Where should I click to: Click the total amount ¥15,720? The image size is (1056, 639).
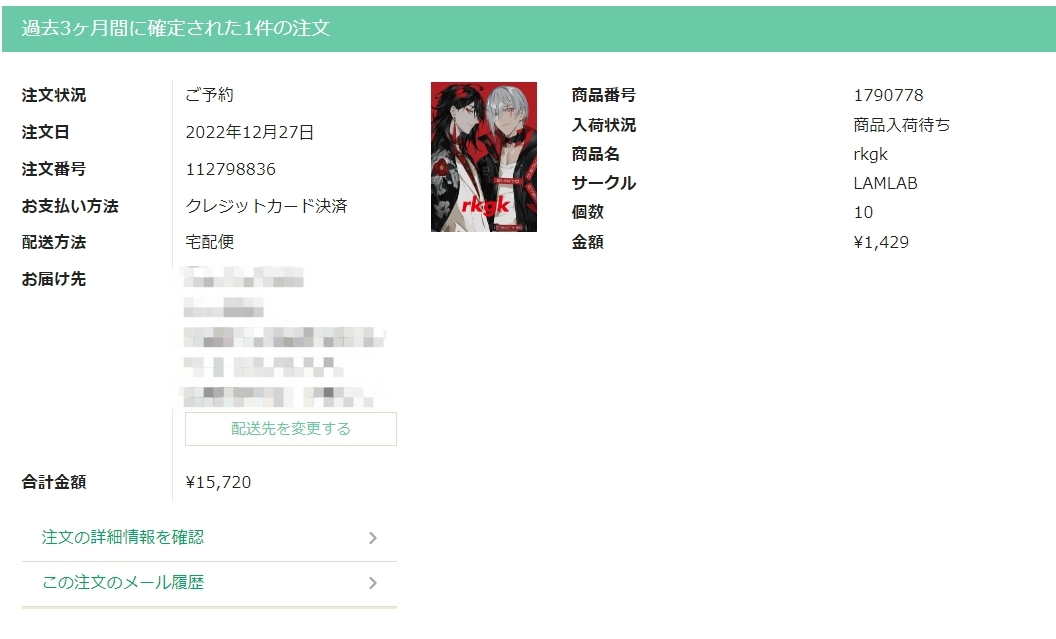pos(218,482)
